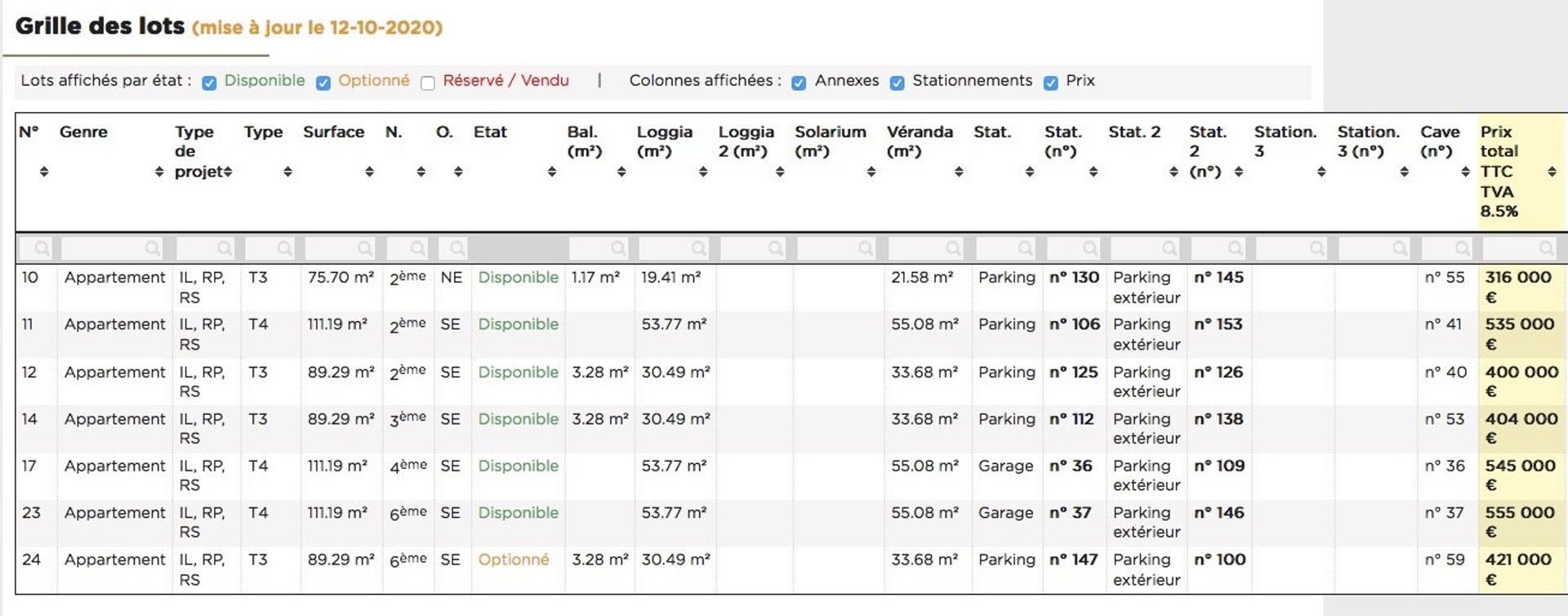1568x616 pixels.
Task: Click the N° filter search field
Action: [36, 248]
